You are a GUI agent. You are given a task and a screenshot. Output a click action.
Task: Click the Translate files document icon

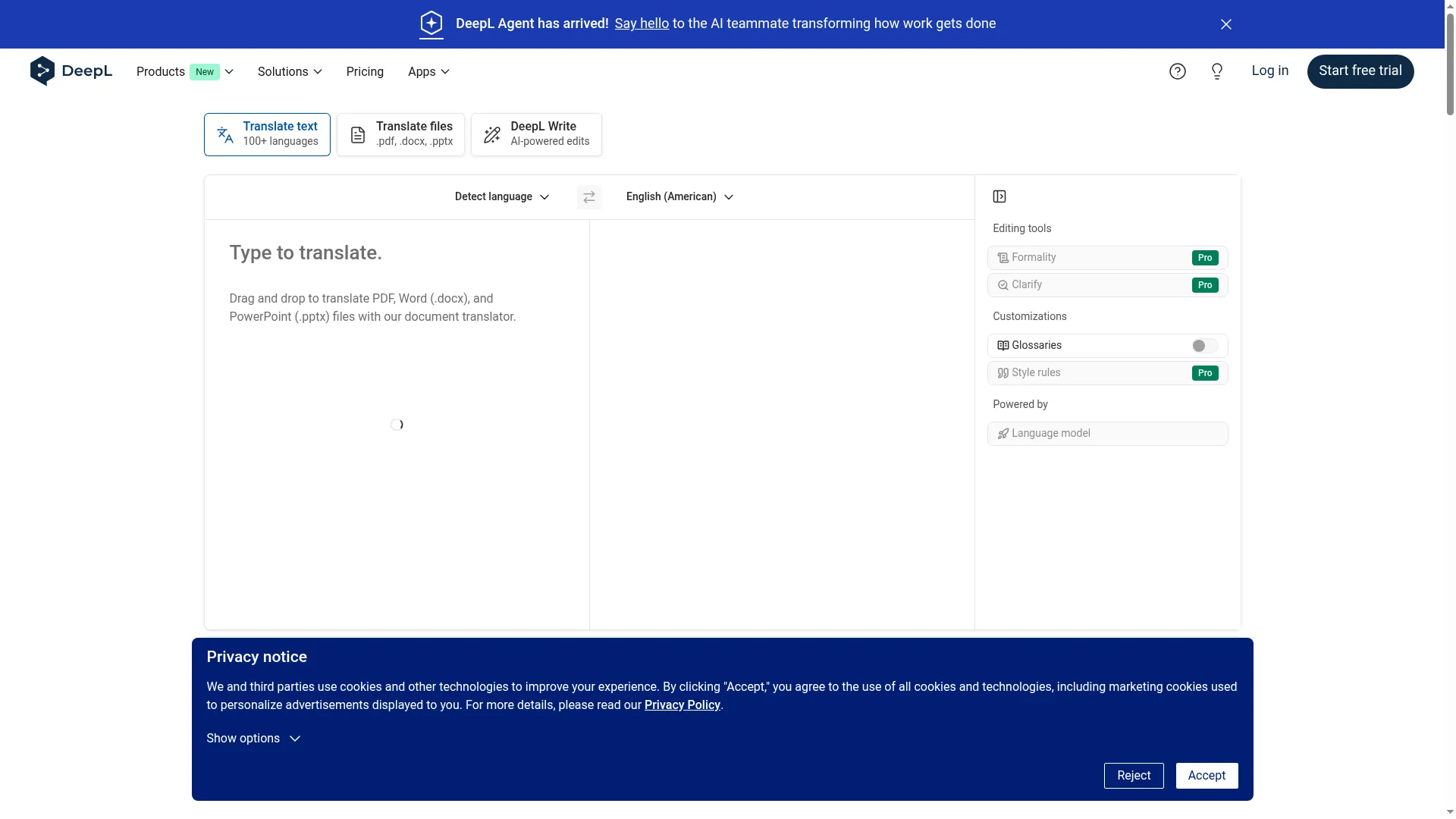click(357, 135)
